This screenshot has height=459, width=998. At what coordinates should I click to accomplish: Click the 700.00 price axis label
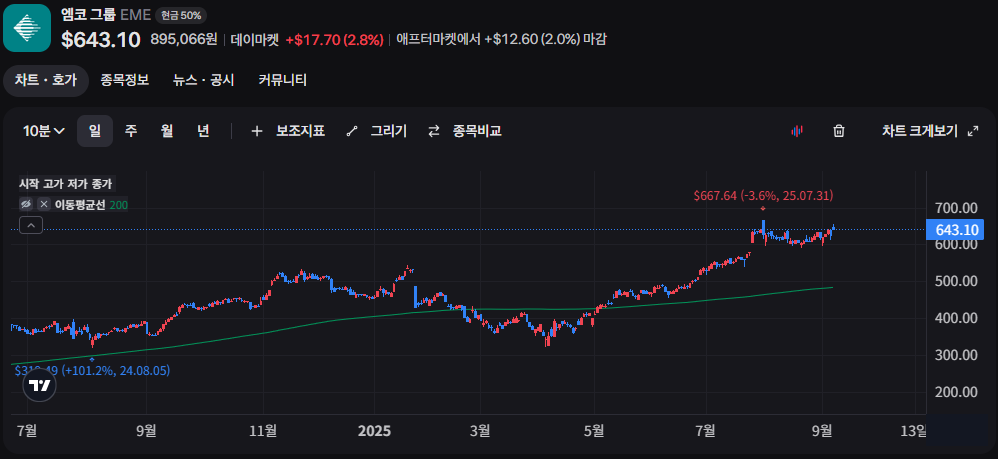click(x=956, y=208)
